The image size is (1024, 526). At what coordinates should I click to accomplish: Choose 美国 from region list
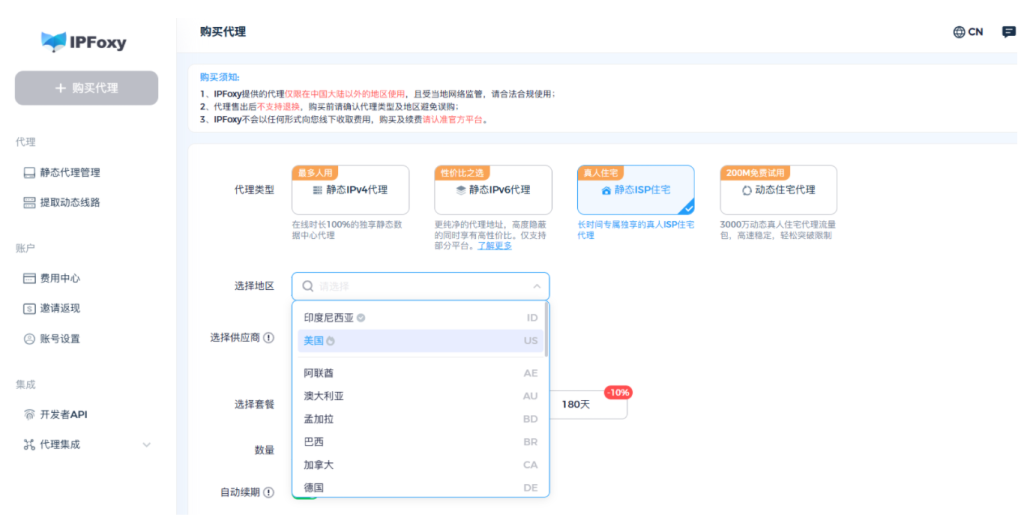click(421, 340)
